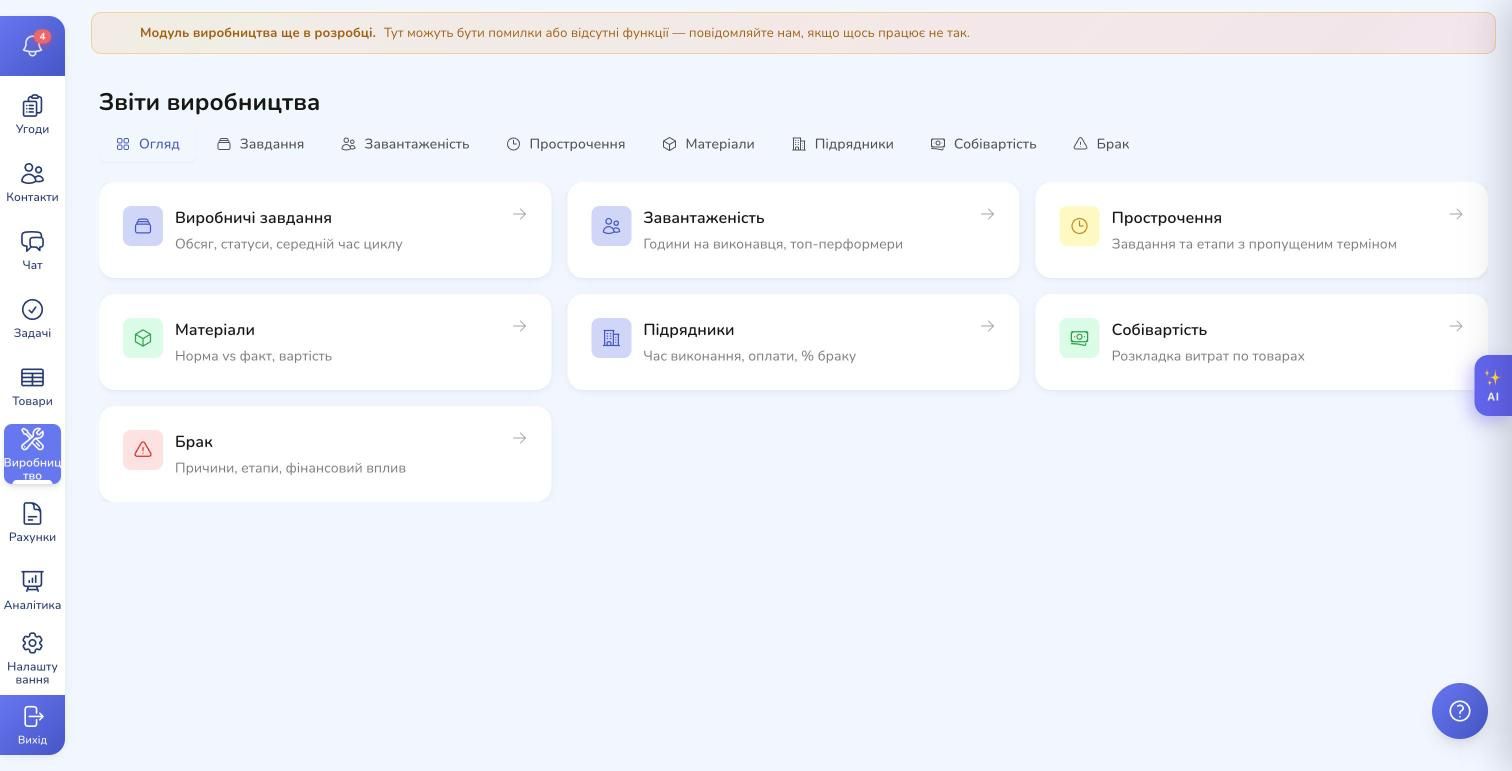Open the notifications bell icon

32,46
